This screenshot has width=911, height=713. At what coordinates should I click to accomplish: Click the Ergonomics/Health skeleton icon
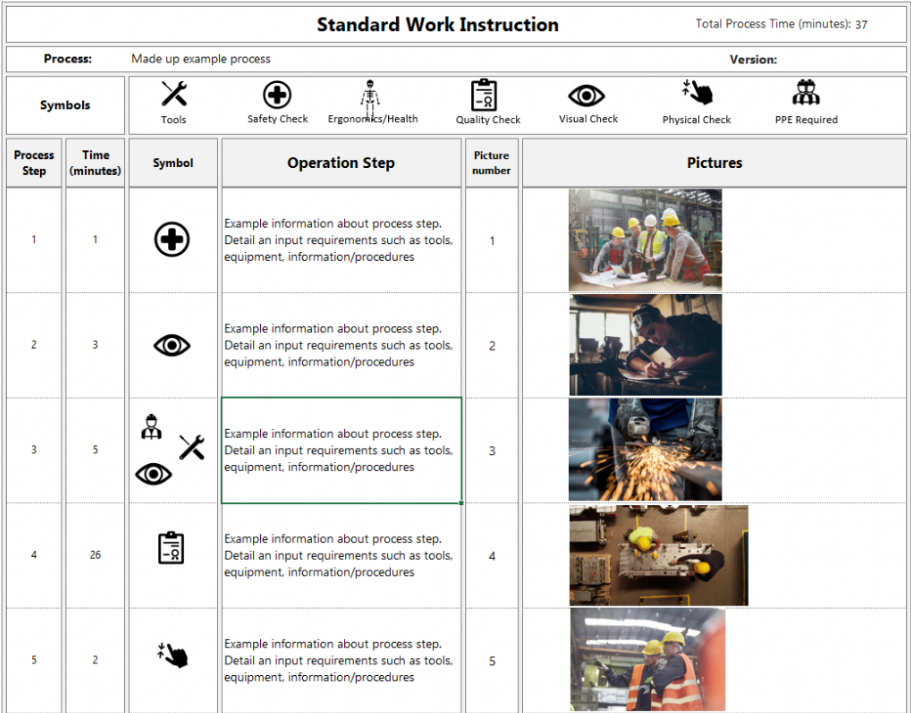click(370, 97)
